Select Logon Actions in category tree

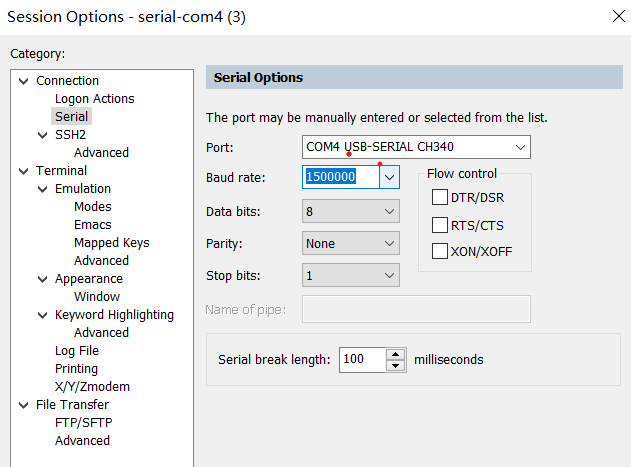tap(94, 99)
